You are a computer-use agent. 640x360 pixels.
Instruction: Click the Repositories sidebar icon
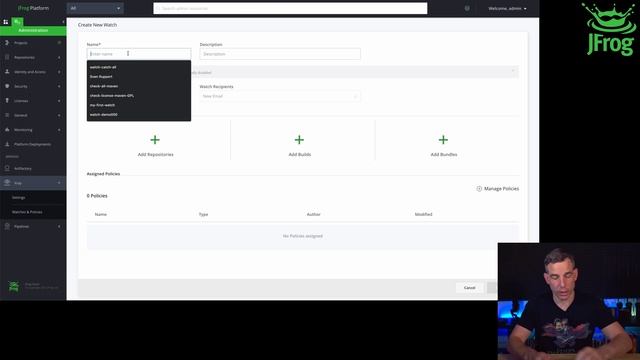click(x=7, y=57)
